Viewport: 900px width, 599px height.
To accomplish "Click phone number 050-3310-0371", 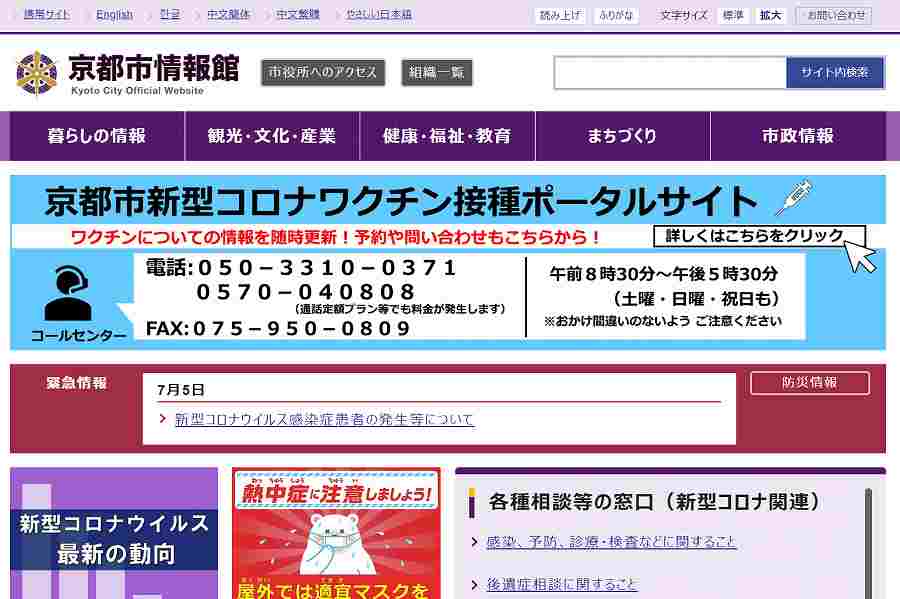I will coord(327,268).
